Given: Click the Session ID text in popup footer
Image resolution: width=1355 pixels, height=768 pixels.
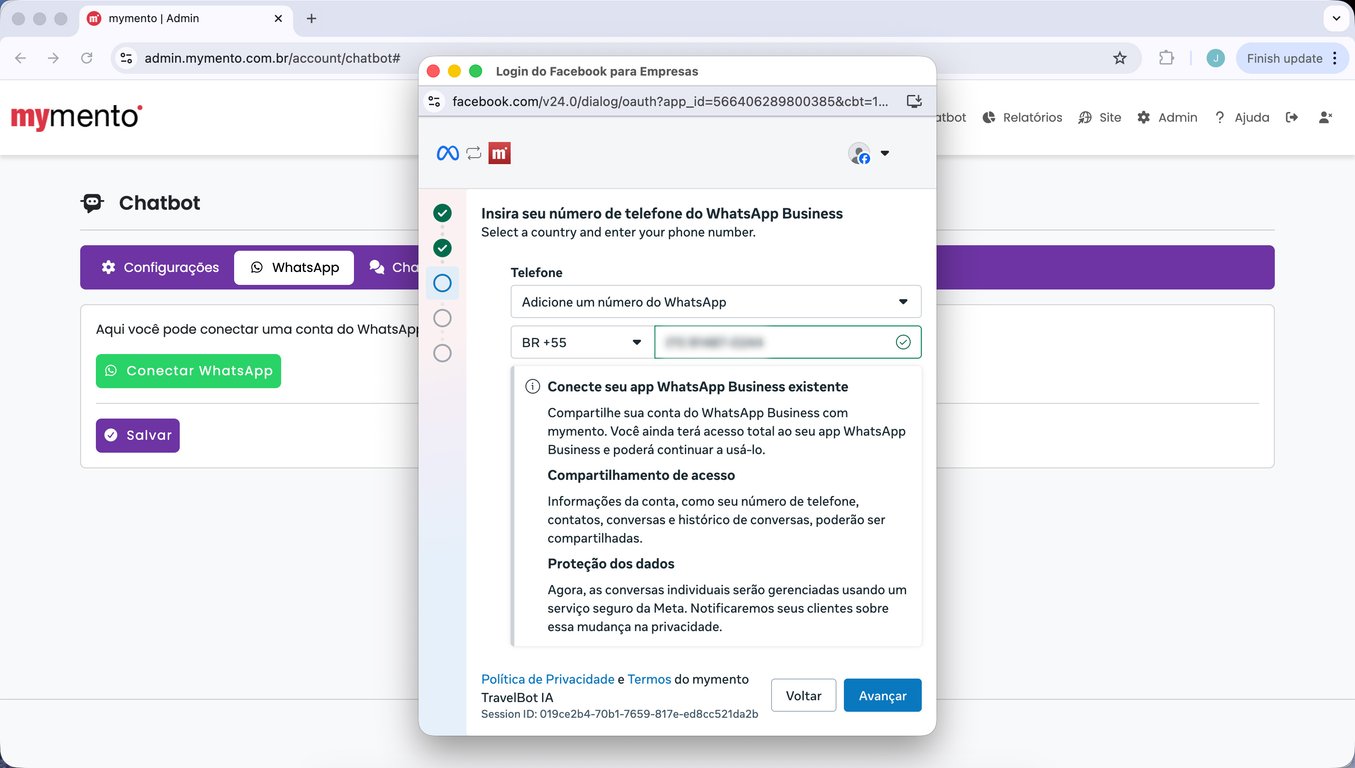Looking at the screenshot, I should 619,715.
